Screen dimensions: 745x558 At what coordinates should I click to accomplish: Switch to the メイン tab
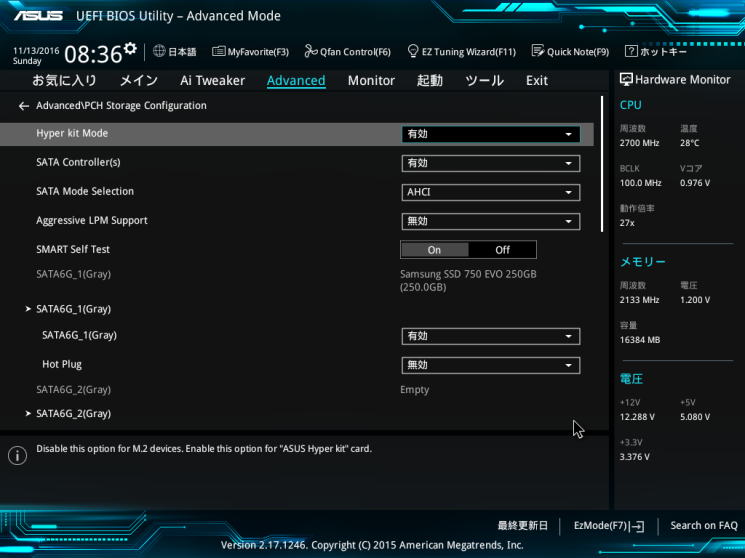(x=139, y=80)
